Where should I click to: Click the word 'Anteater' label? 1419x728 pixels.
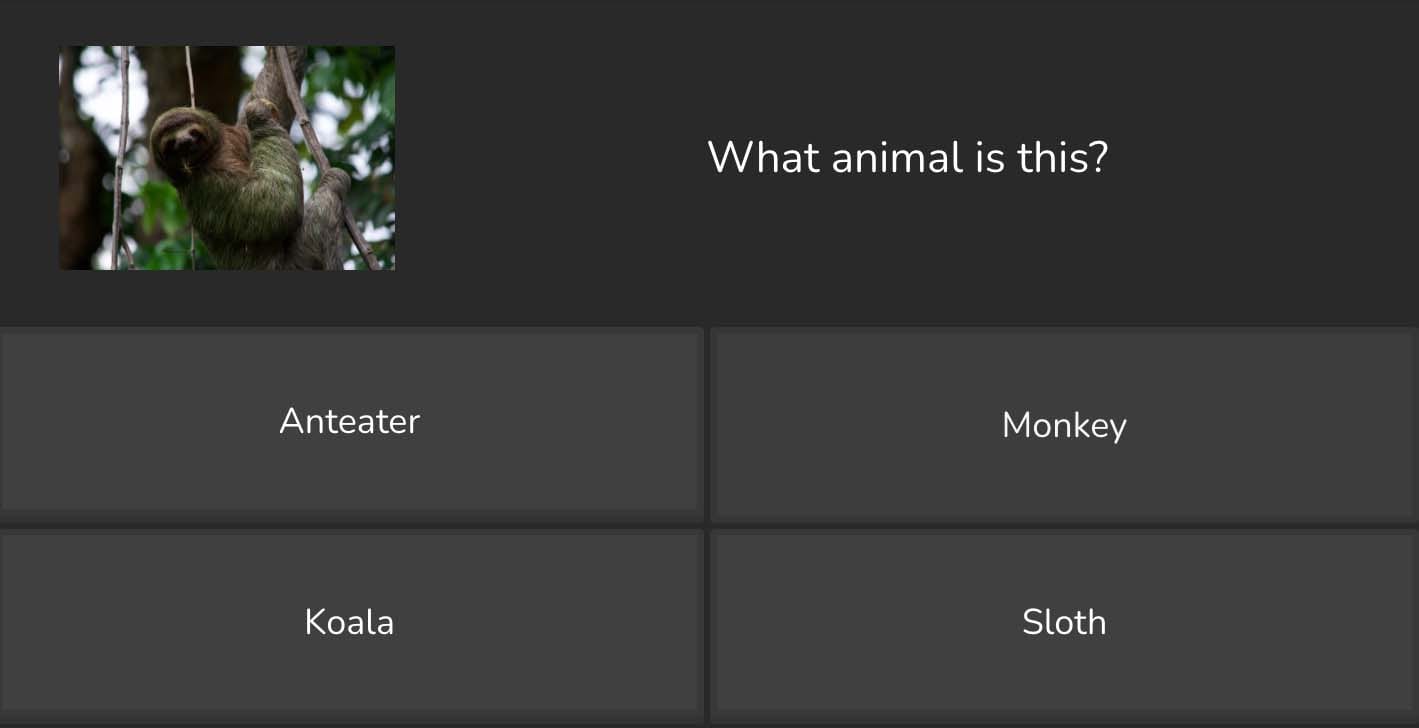[349, 421]
